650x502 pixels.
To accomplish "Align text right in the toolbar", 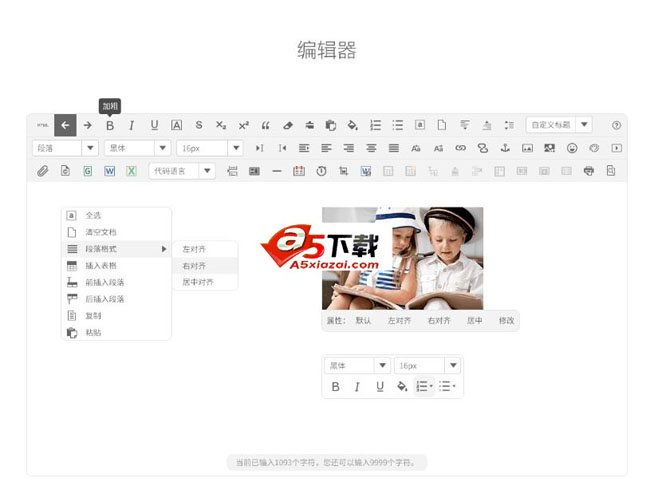I will coord(349,148).
